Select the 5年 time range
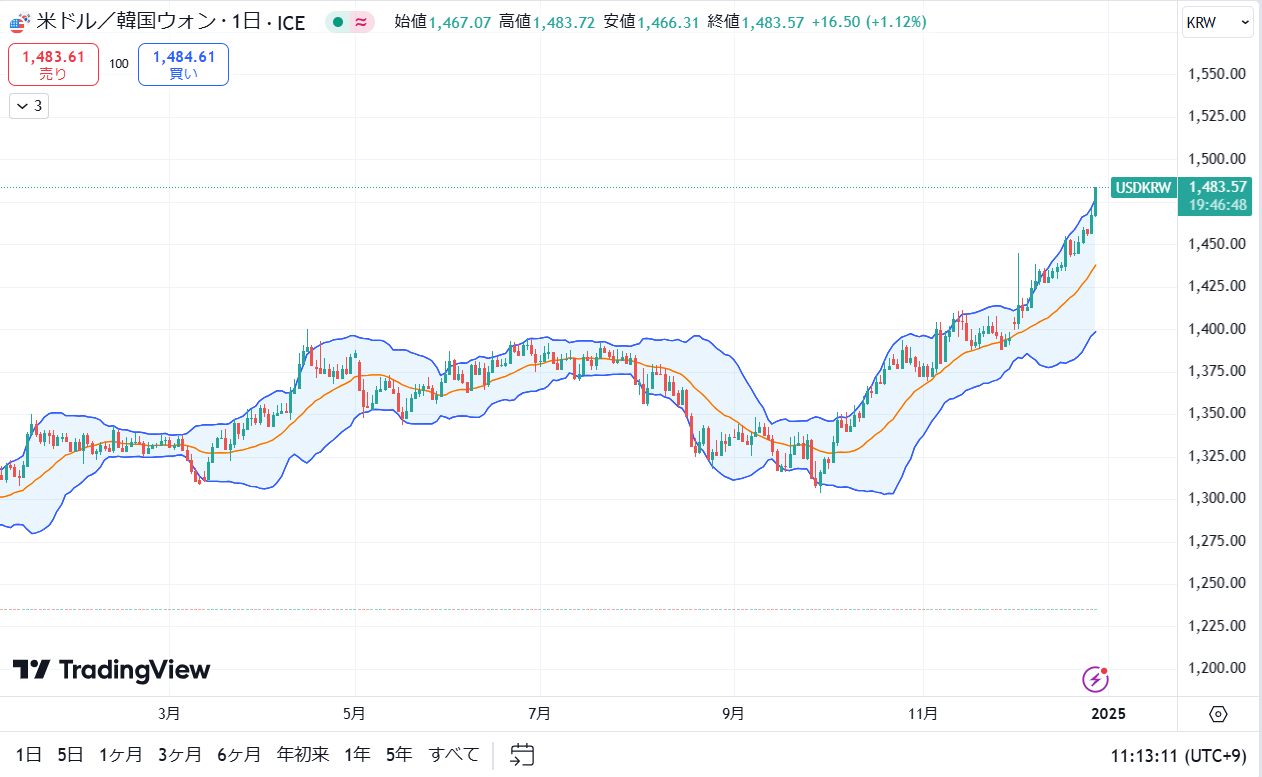This screenshot has width=1262, height=777. tap(398, 754)
